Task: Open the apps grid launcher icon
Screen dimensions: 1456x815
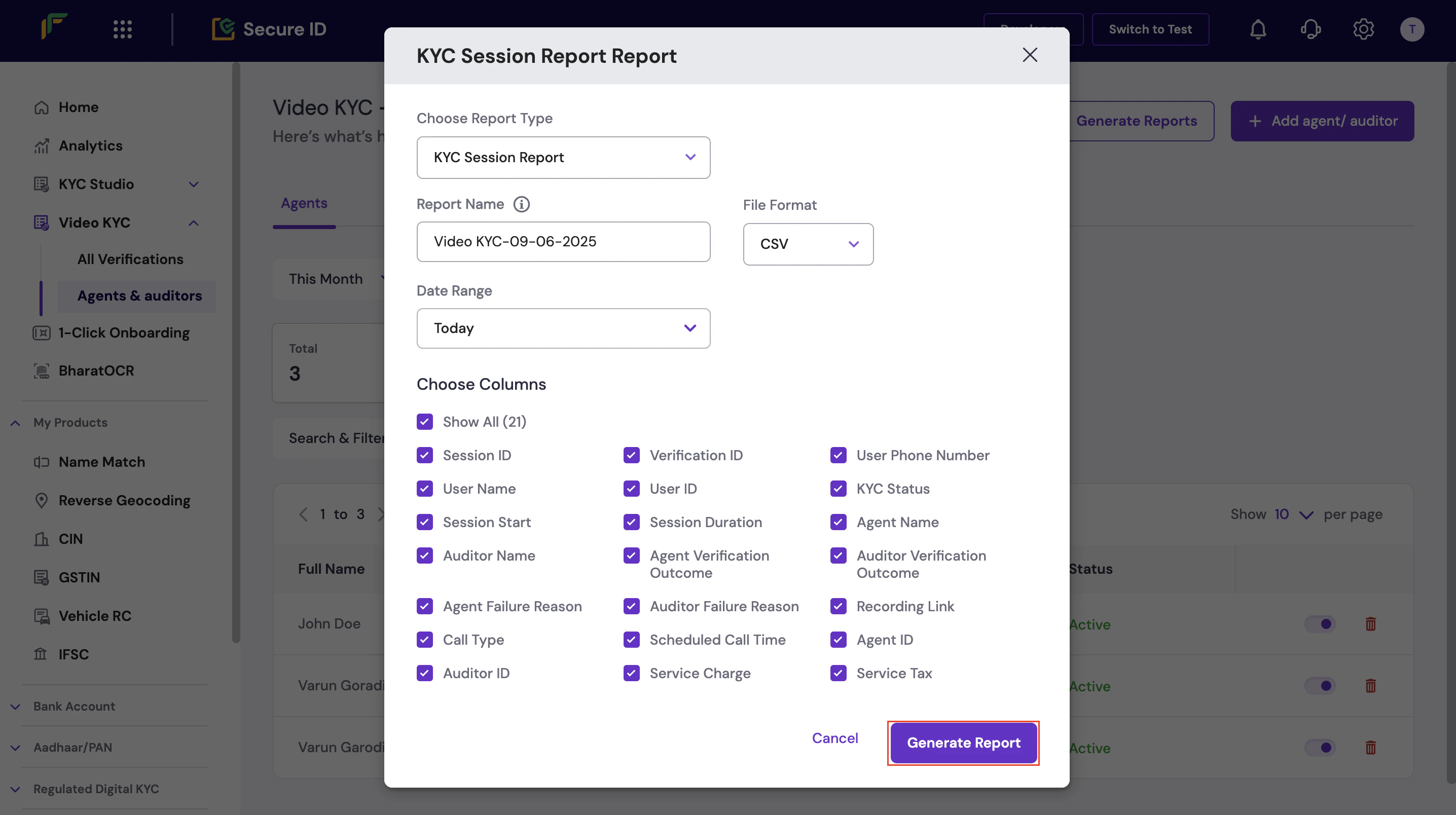Action: coord(122,29)
